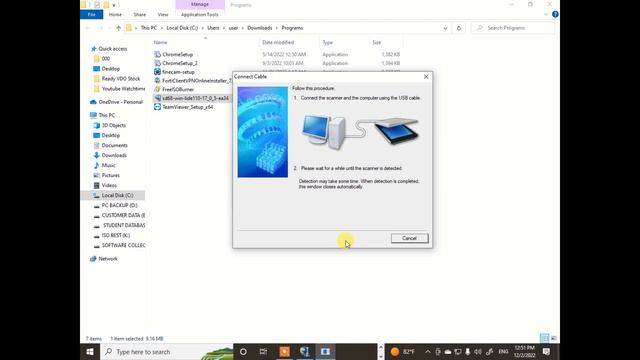Screen dimensions: 640x360
Task: Refresh the Programs folder
Action: coord(459,28)
